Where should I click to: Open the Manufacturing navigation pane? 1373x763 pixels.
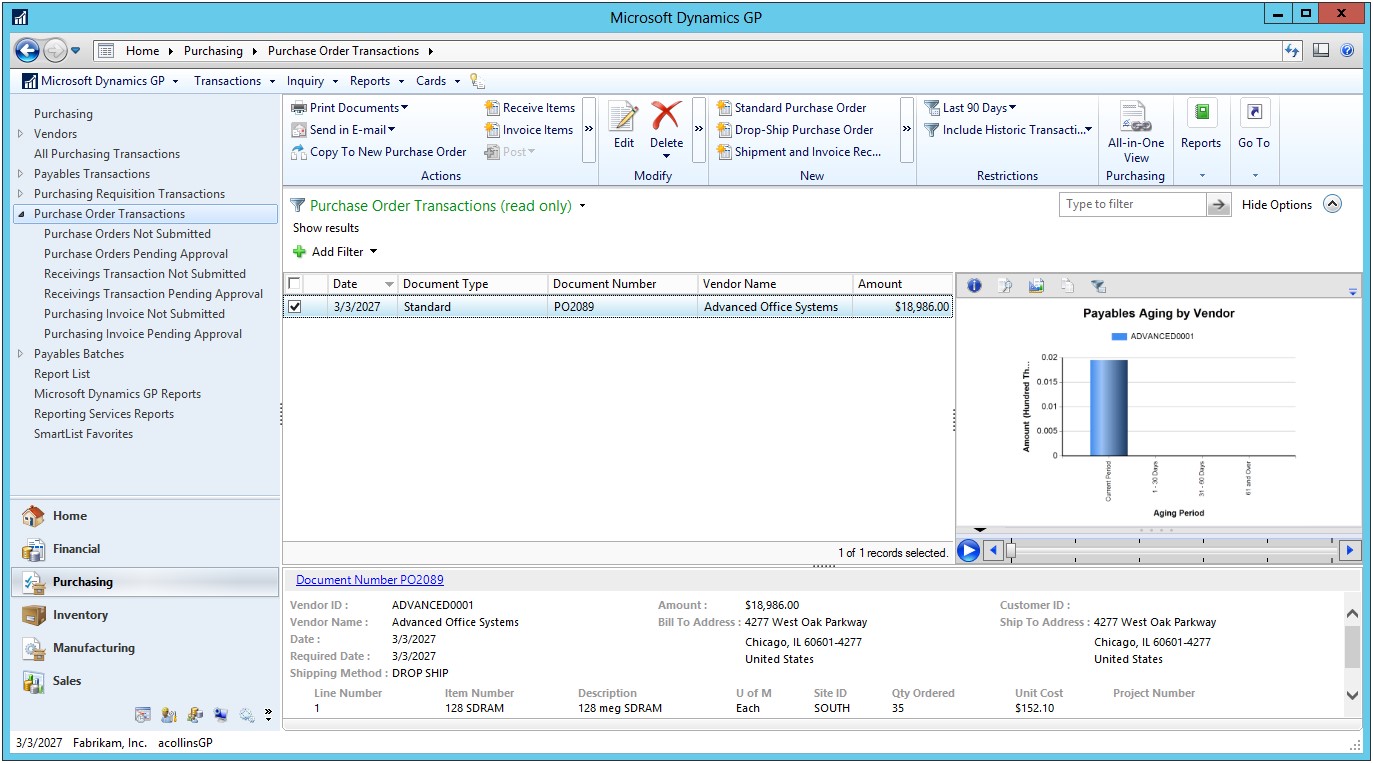(145, 648)
